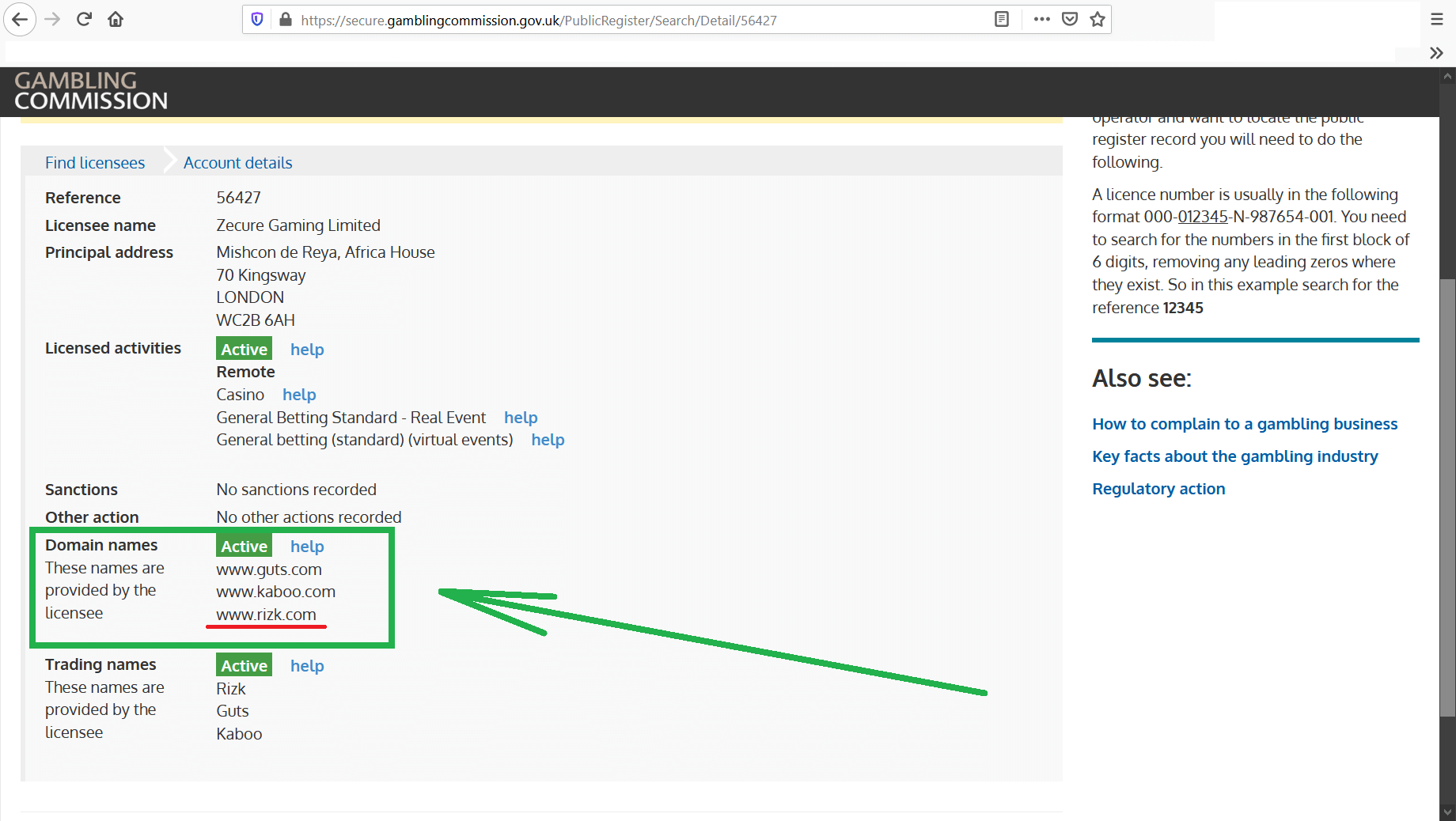Click the scrollbar down arrow
Screen dimensions: 1456x821
(1447, 812)
